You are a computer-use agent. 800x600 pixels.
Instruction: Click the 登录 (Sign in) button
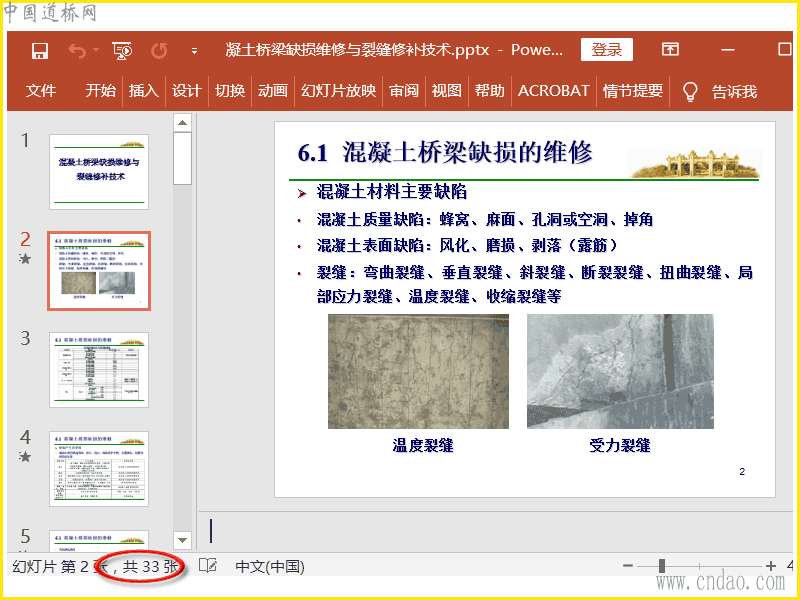[x=606, y=50]
